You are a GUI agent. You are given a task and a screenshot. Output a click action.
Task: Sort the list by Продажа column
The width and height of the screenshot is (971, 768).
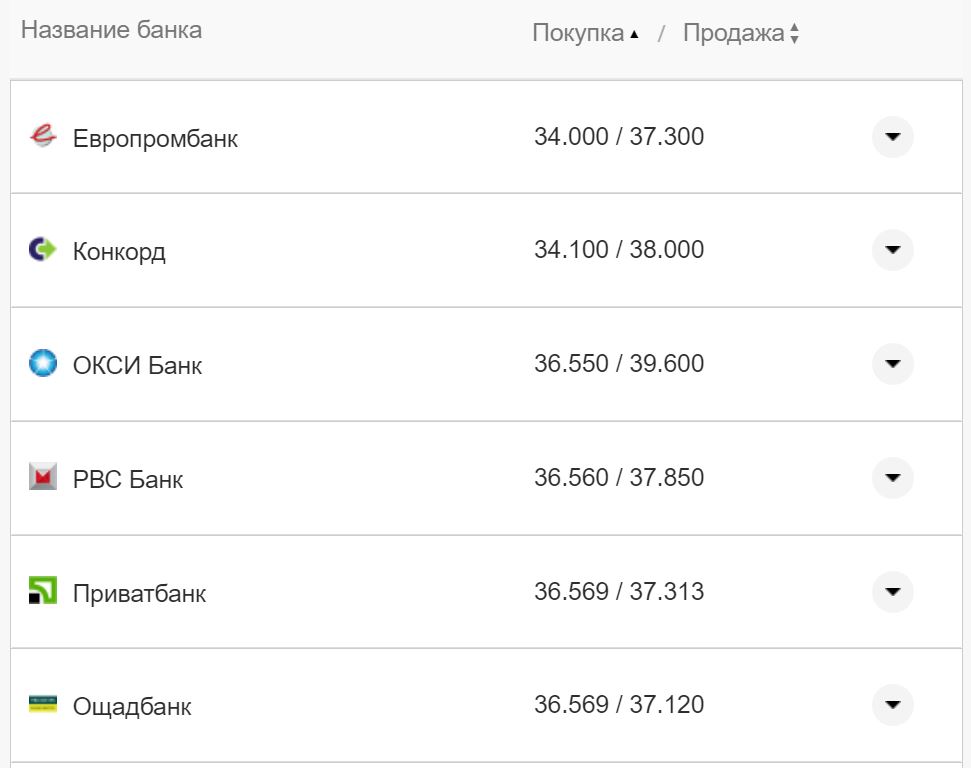point(740,33)
